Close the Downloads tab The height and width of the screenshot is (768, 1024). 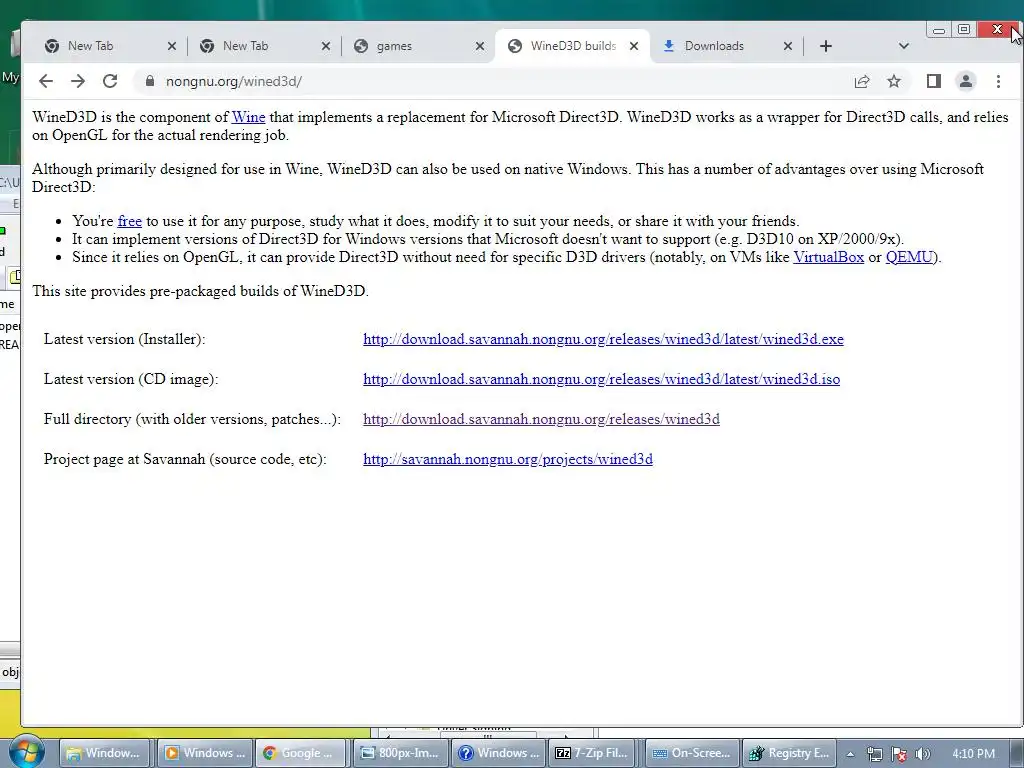tap(788, 46)
